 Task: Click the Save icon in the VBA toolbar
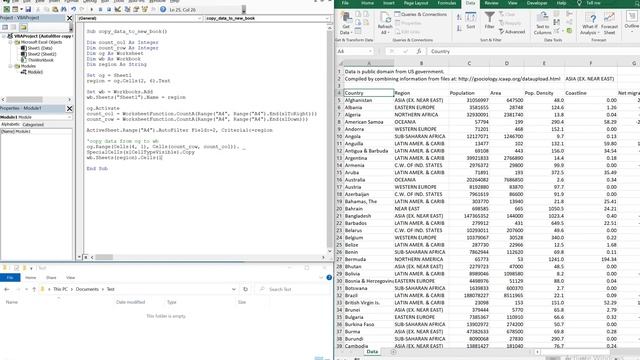coord(28,9)
